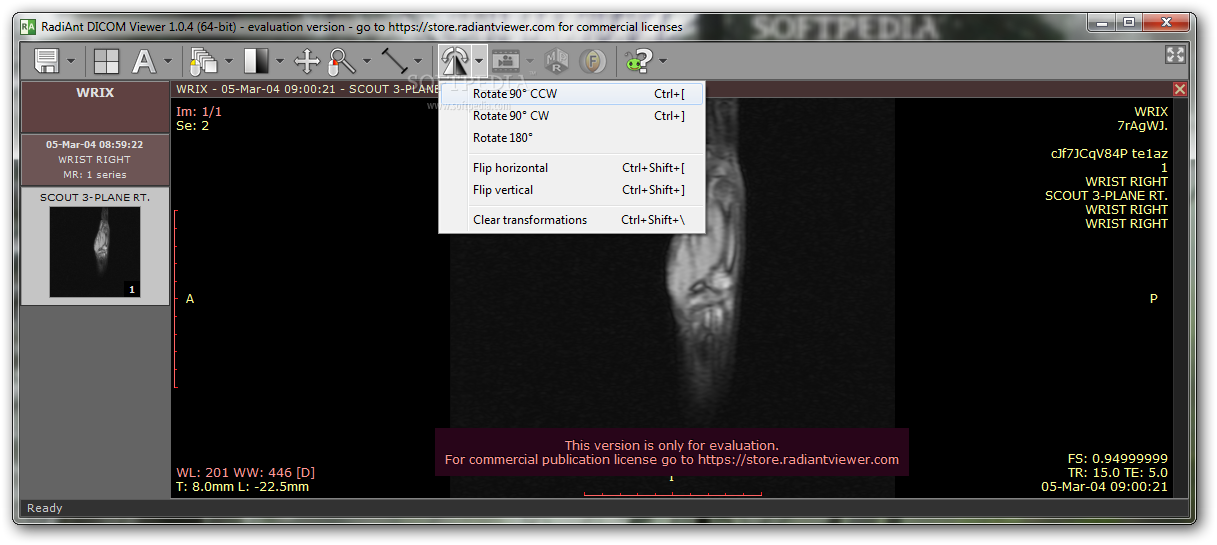Click the evaluation version notice banner

click(672, 453)
